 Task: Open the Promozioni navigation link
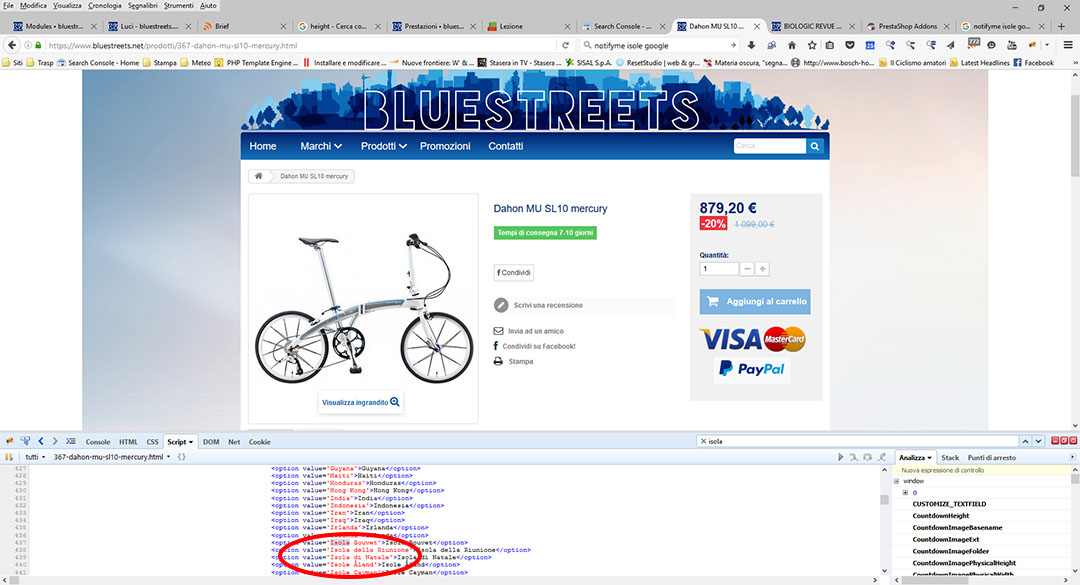[x=445, y=146]
